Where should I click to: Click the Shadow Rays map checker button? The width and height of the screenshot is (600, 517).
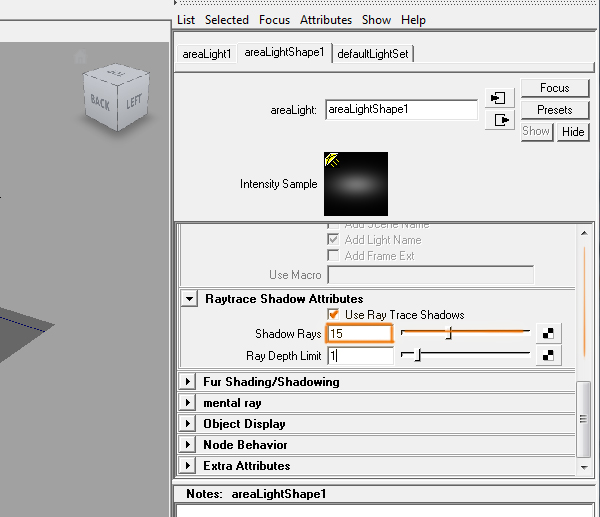(x=548, y=333)
